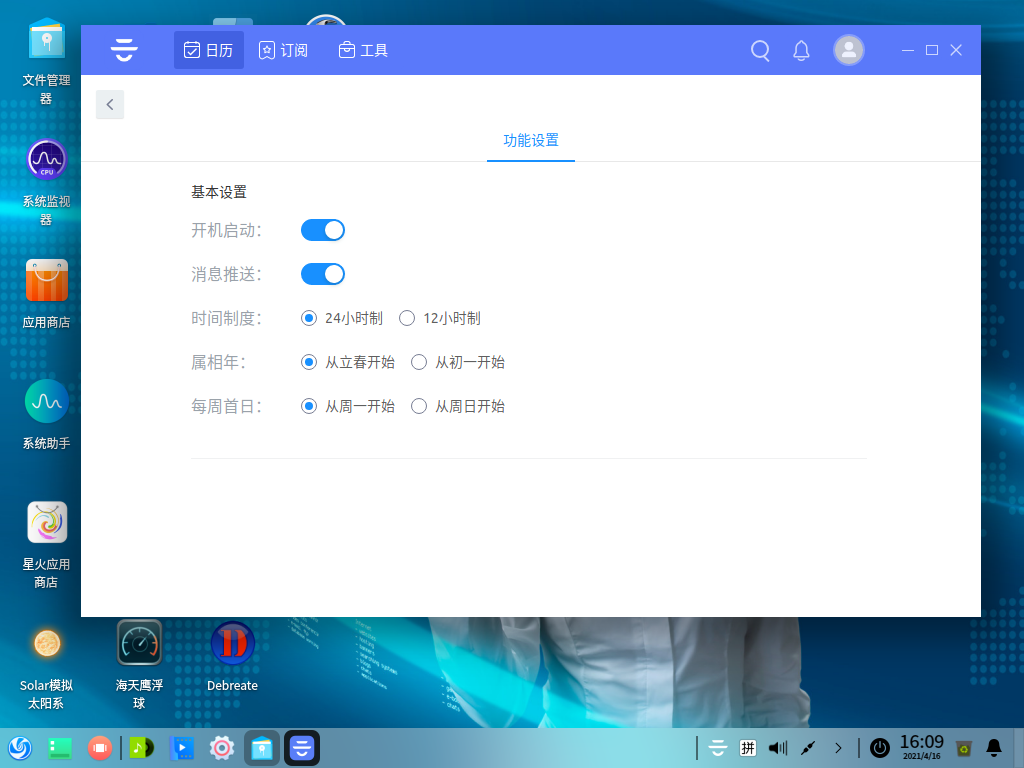Set week start to 从周日开始

[x=458, y=406]
